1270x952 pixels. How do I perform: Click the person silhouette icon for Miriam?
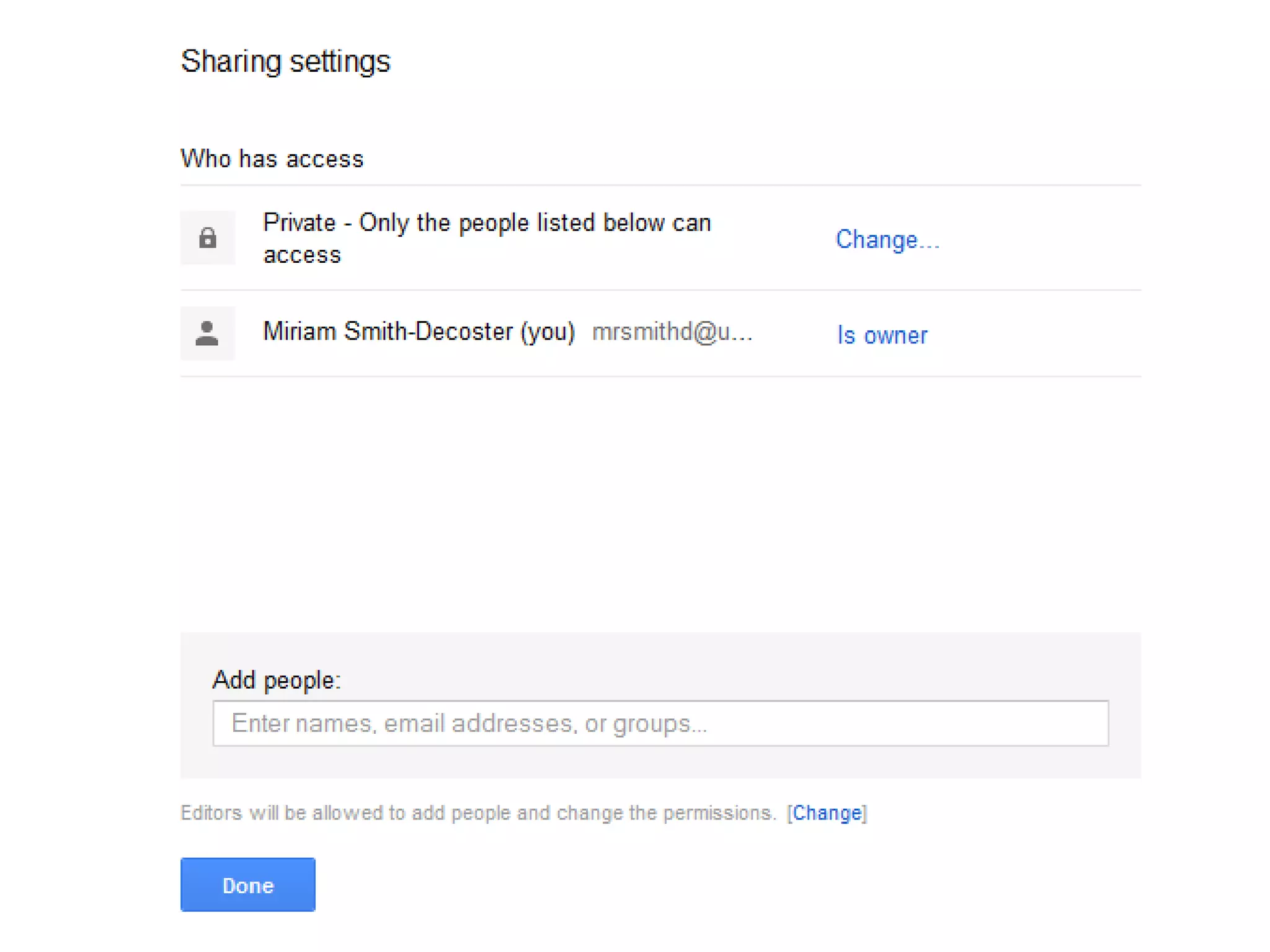tap(207, 333)
